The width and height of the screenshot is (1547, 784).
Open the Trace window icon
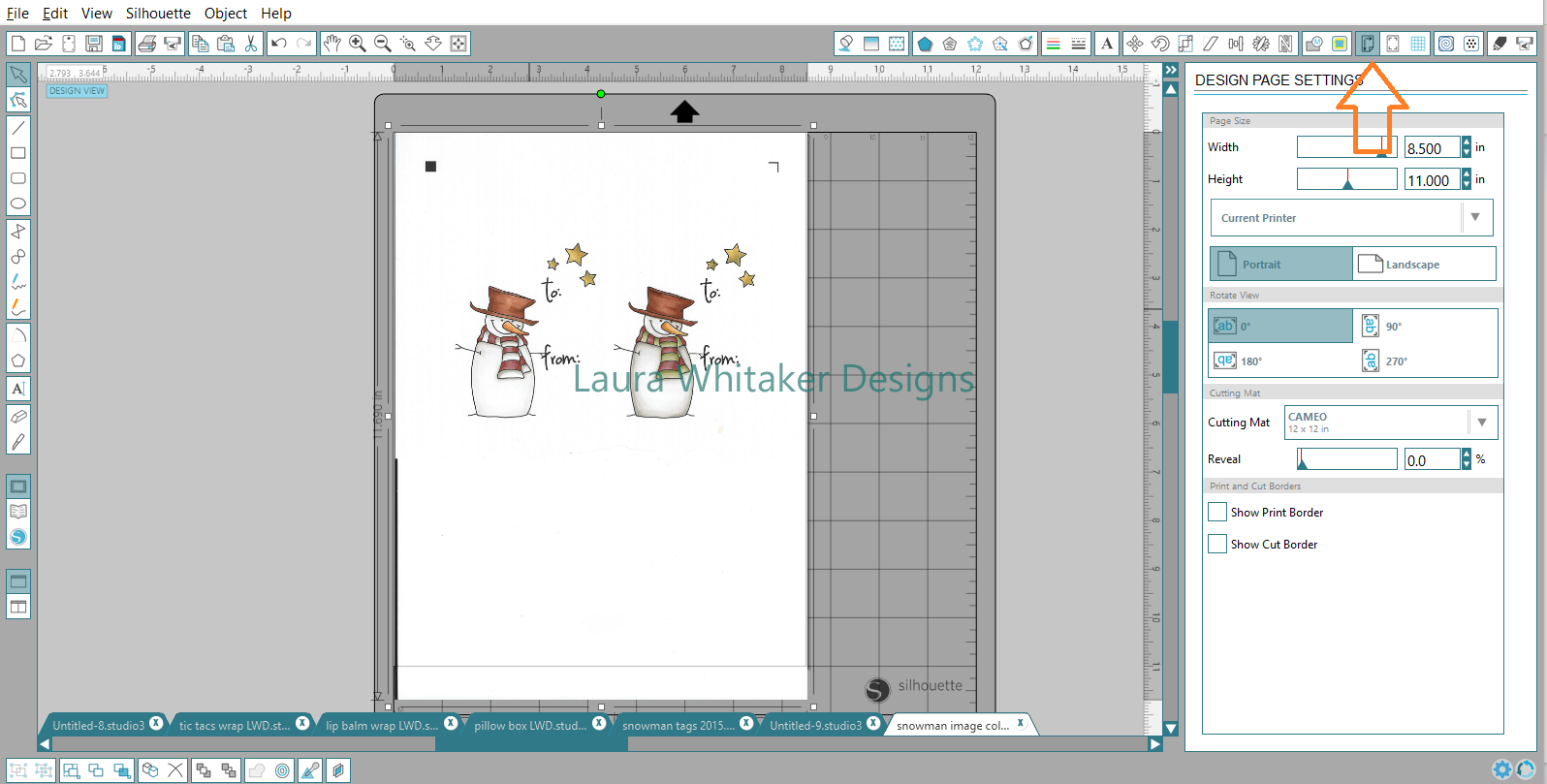1339,44
